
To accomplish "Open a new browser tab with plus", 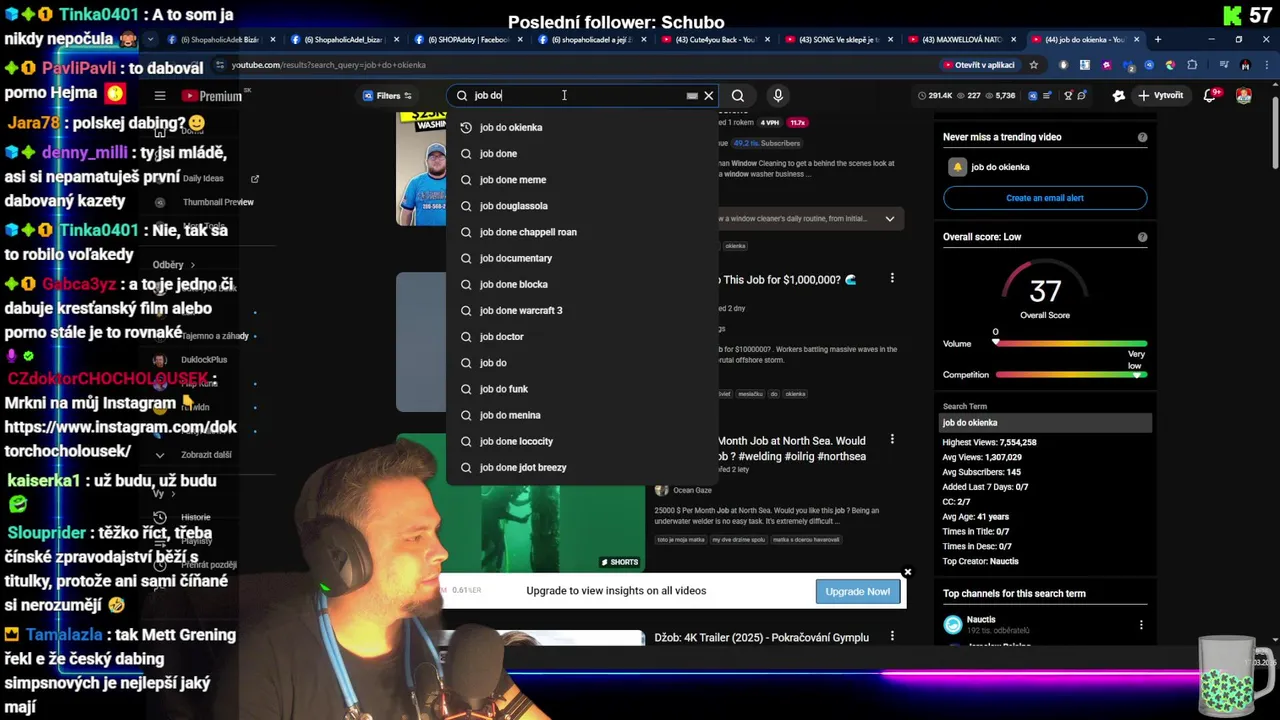I will (1158, 39).
